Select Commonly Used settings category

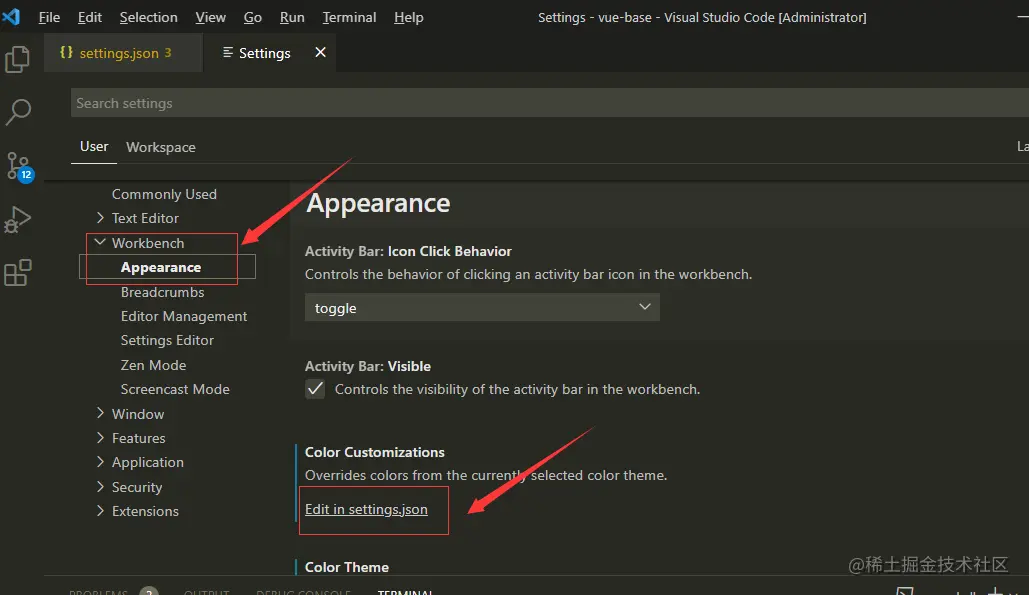(x=164, y=194)
